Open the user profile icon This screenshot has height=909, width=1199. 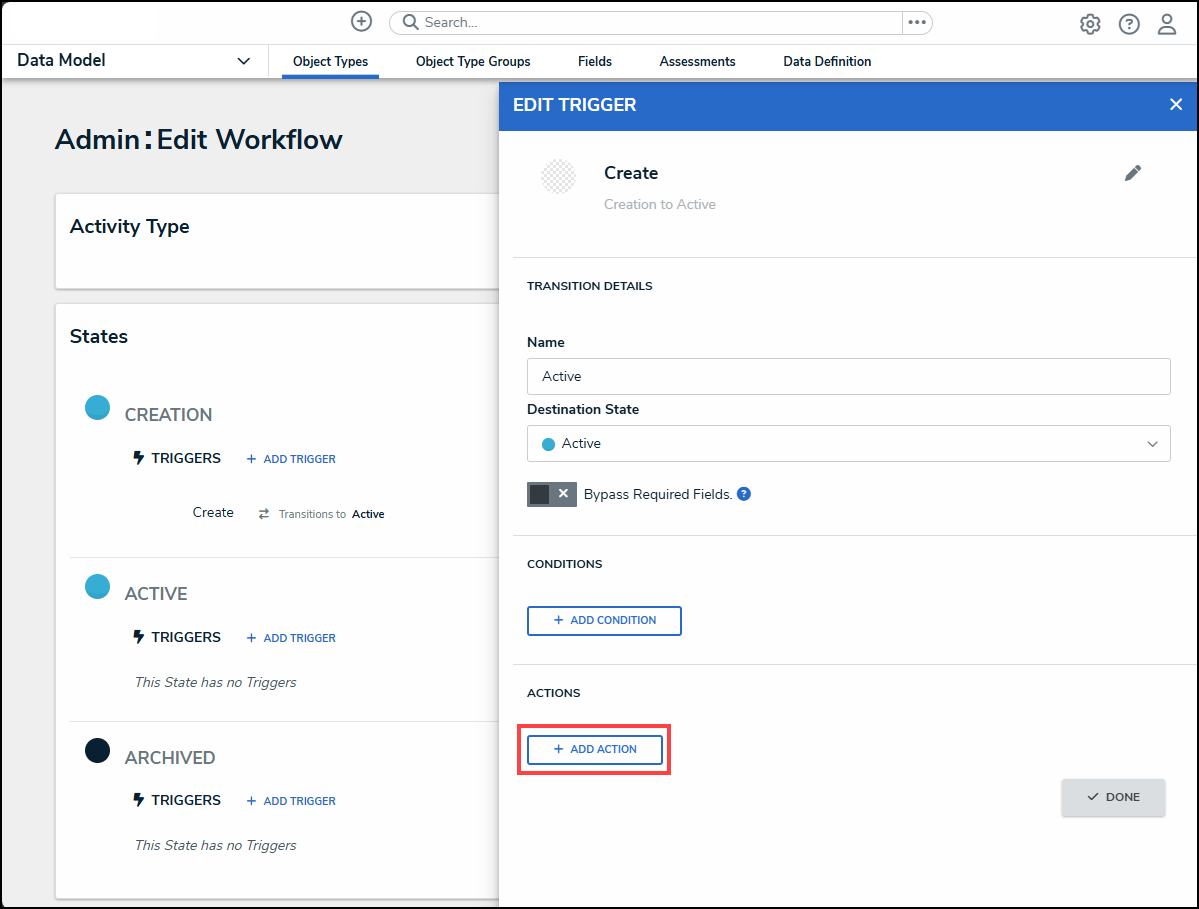1167,24
